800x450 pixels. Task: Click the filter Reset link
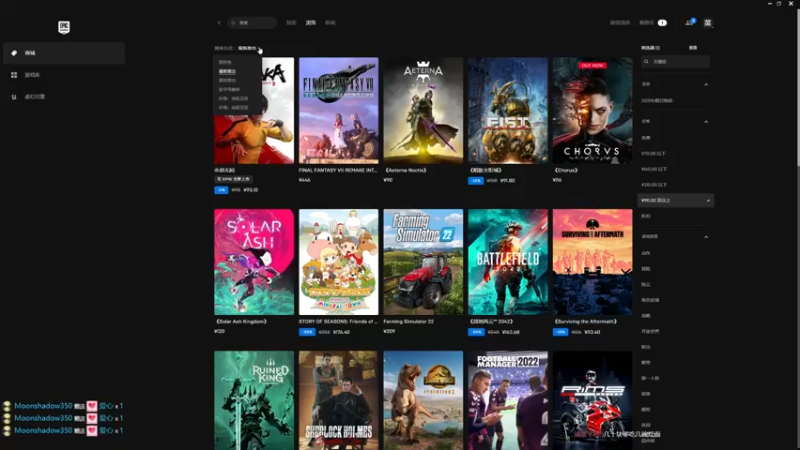tap(693, 48)
